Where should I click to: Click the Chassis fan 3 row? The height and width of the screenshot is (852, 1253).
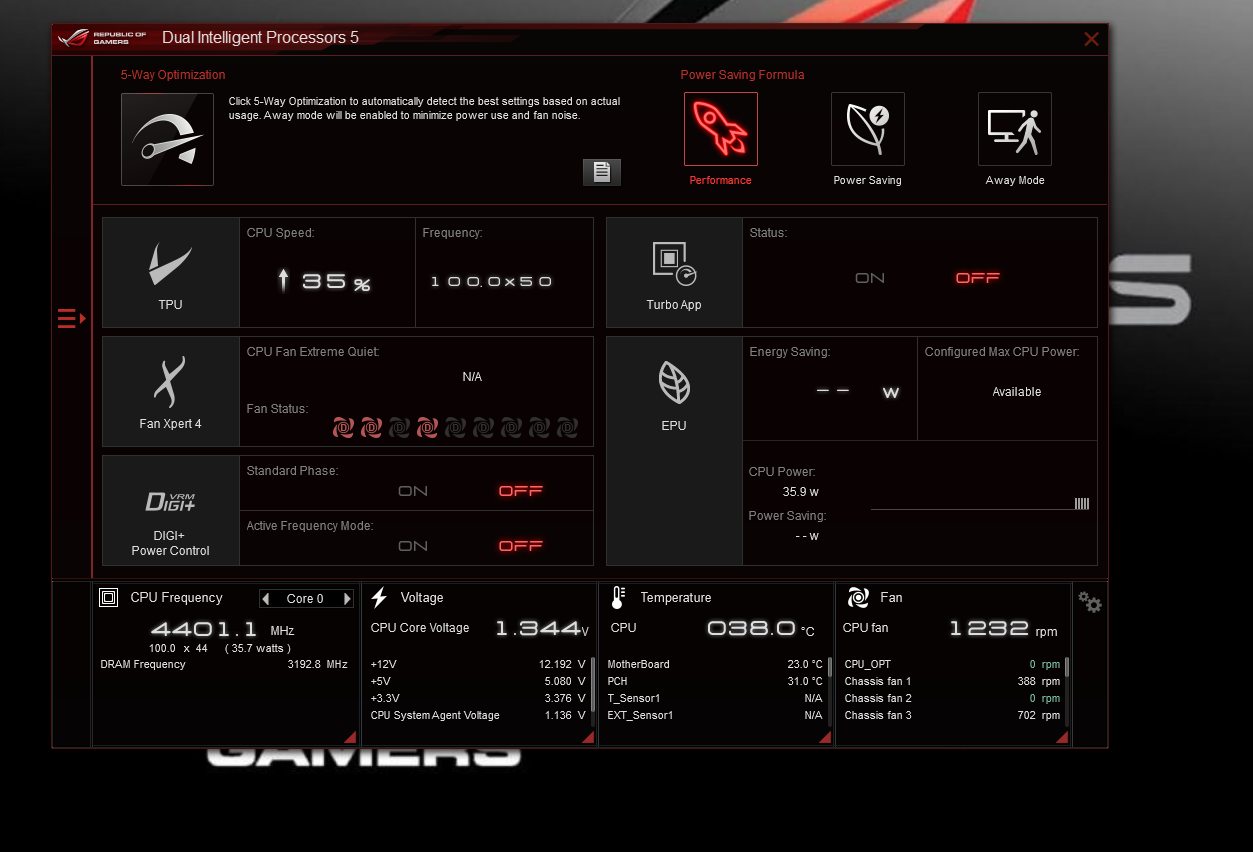[x=952, y=715]
